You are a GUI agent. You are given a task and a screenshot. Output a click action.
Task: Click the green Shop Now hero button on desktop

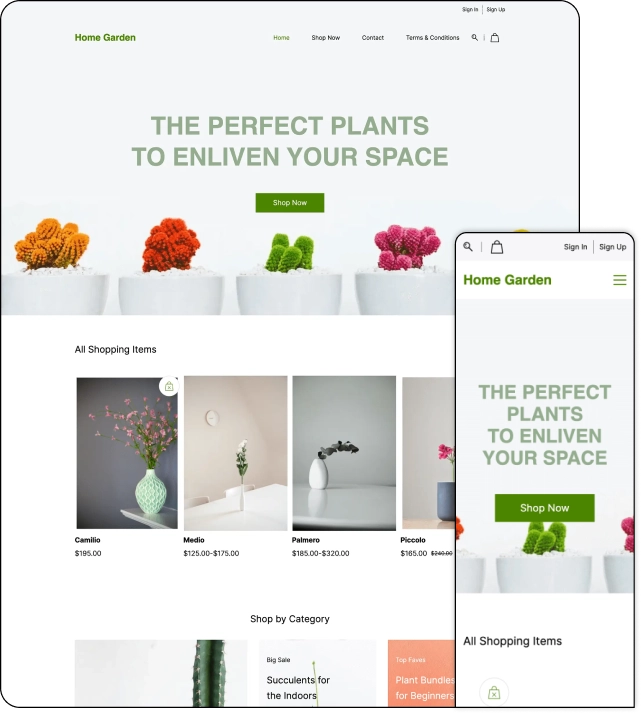290,203
